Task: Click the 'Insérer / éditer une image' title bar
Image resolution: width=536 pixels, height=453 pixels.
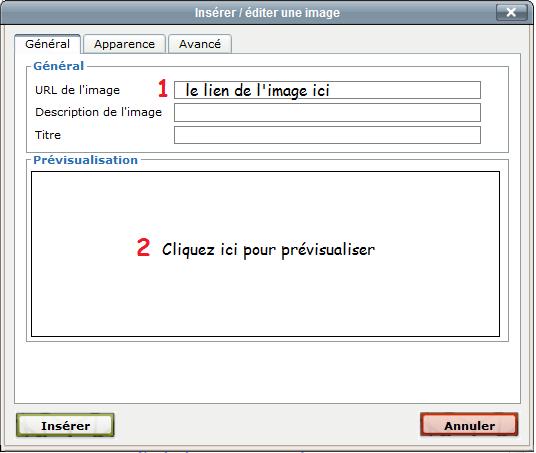Action: [x=267, y=13]
